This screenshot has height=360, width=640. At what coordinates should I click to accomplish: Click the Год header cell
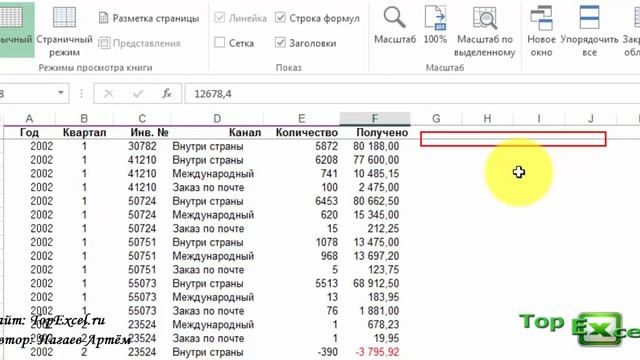29,133
